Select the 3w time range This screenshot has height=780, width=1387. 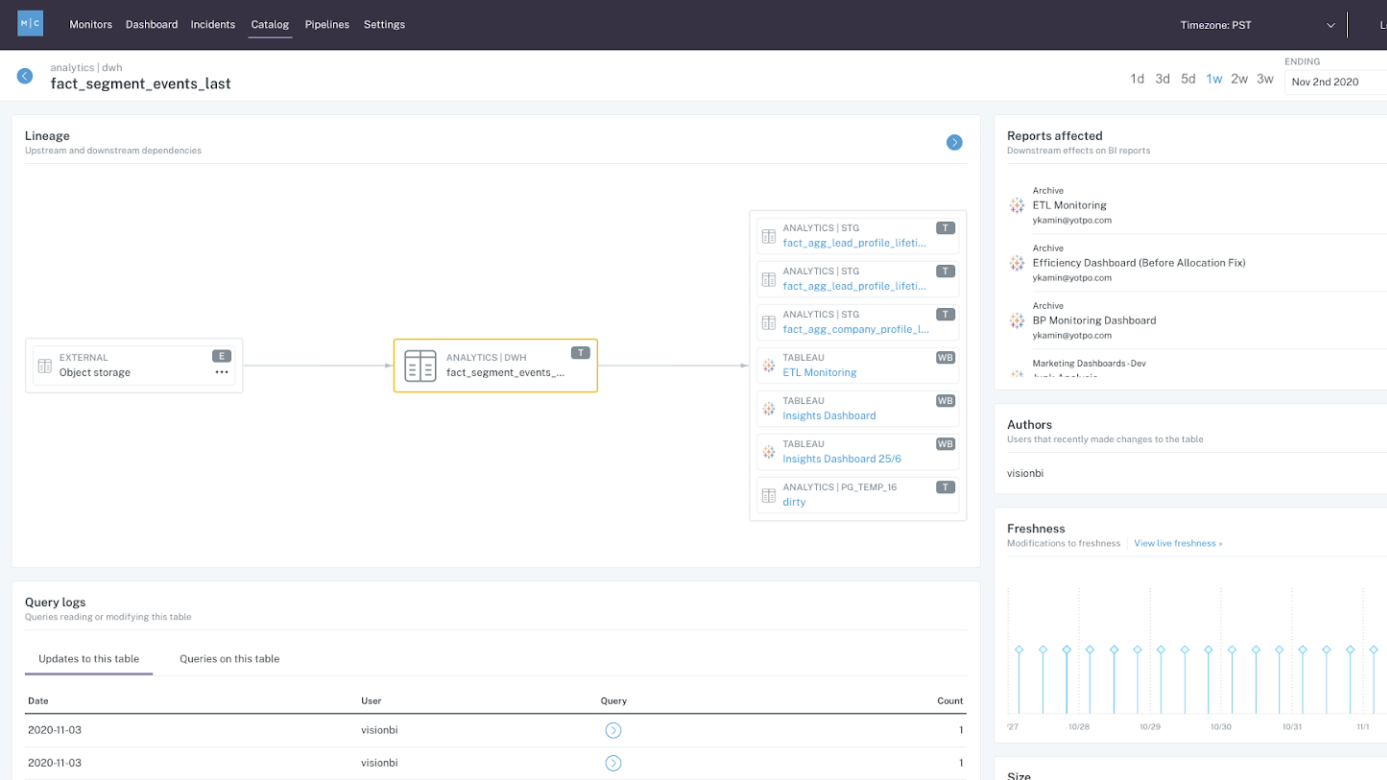1265,79
